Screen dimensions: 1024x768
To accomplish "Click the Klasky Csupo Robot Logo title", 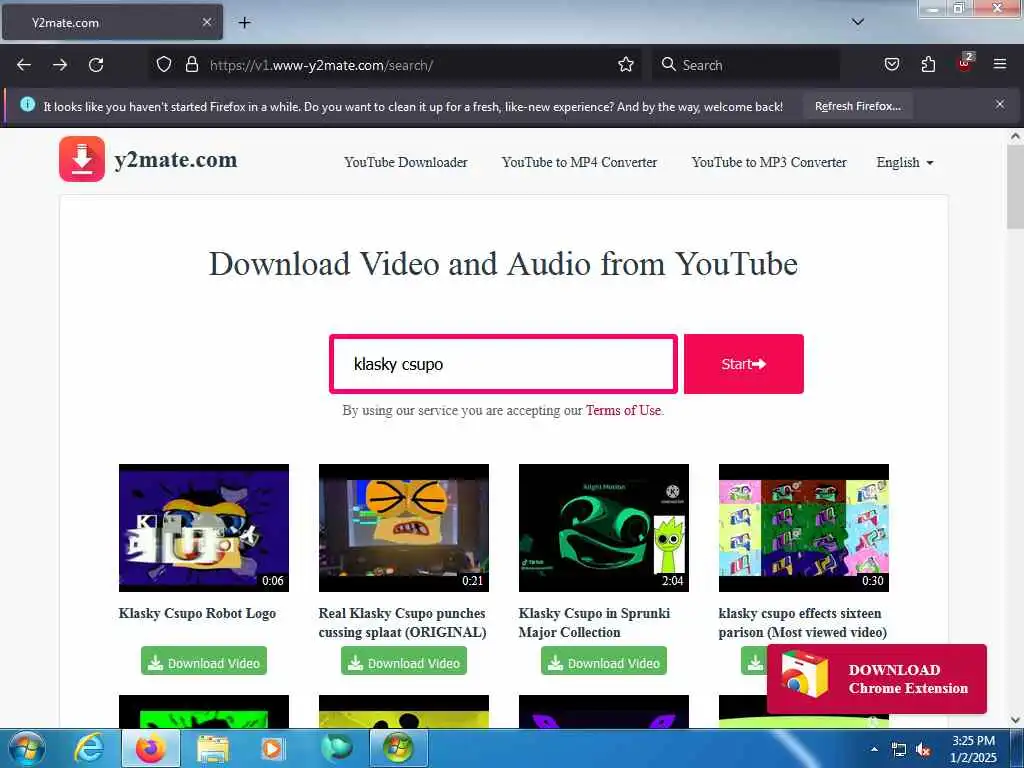I will pyautogui.click(x=197, y=613).
